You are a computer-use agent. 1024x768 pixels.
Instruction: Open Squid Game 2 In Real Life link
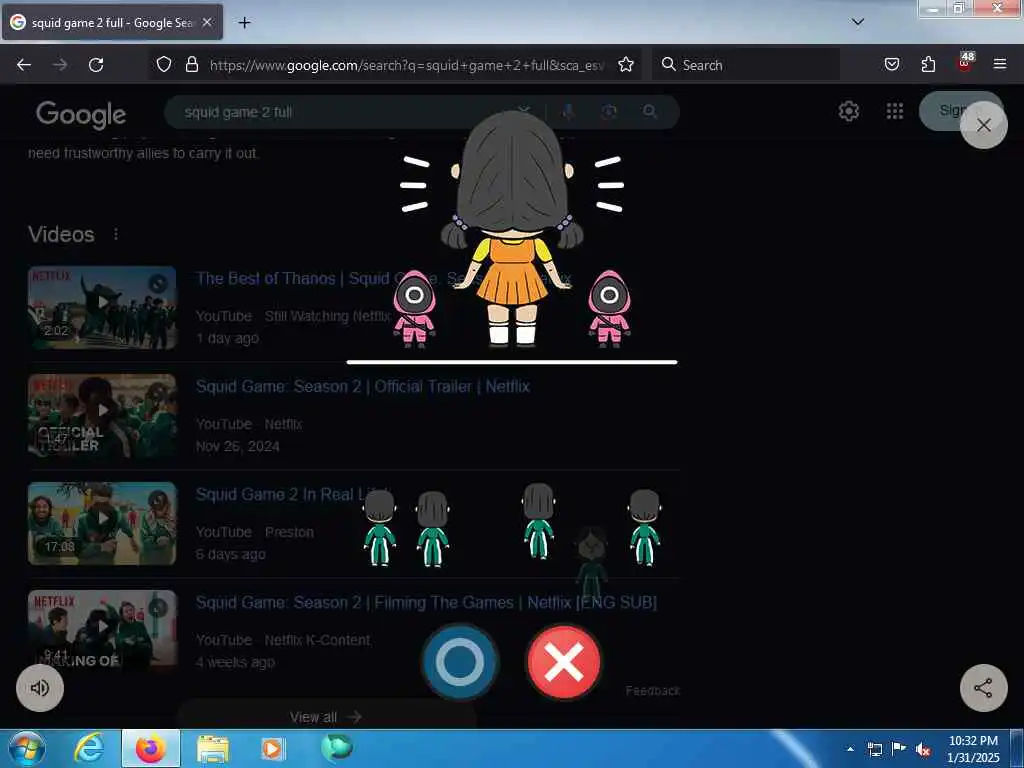[293, 494]
